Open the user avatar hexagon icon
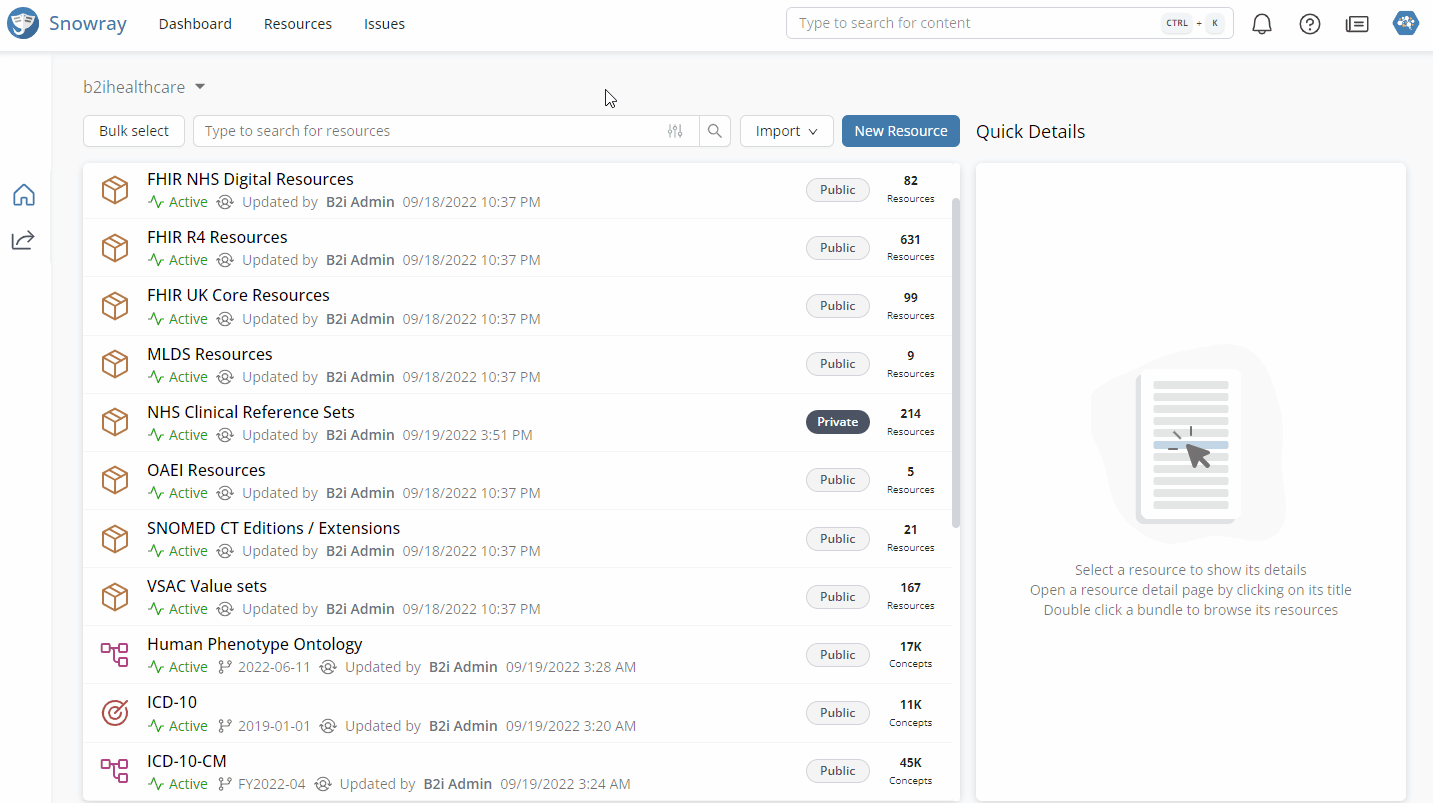 coord(1406,24)
